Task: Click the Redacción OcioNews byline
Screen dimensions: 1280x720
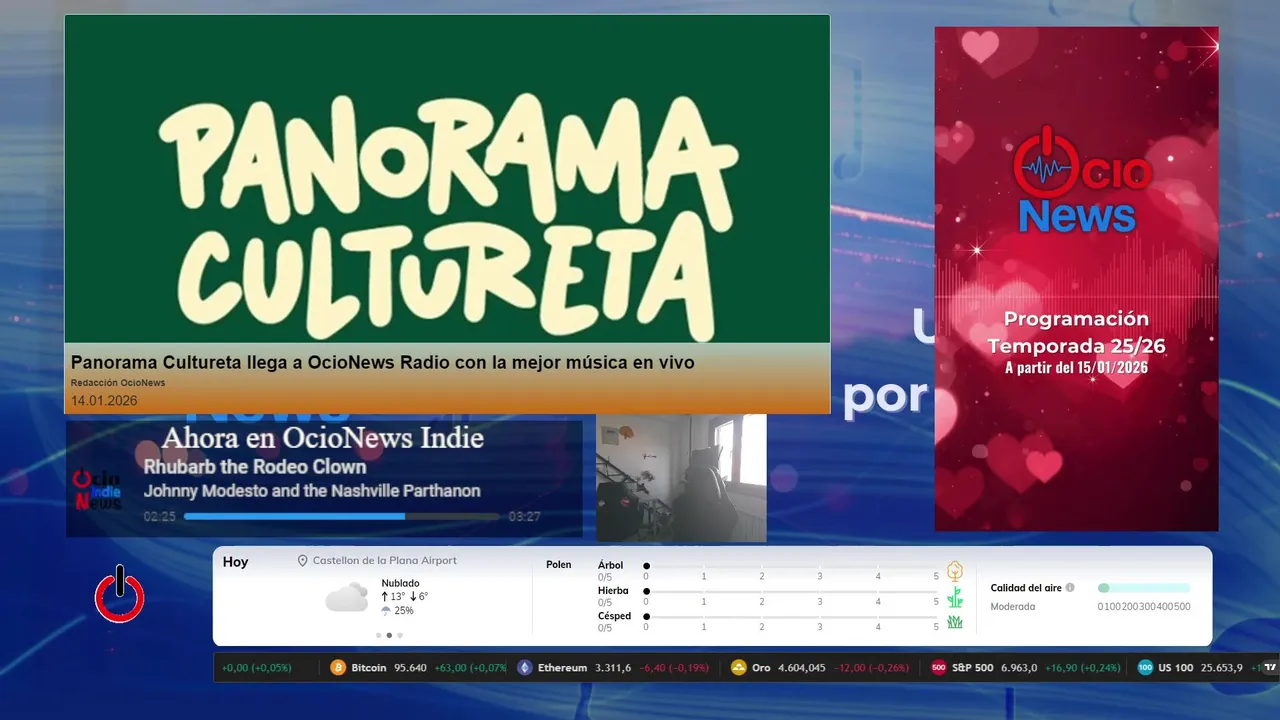Action: click(118, 383)
